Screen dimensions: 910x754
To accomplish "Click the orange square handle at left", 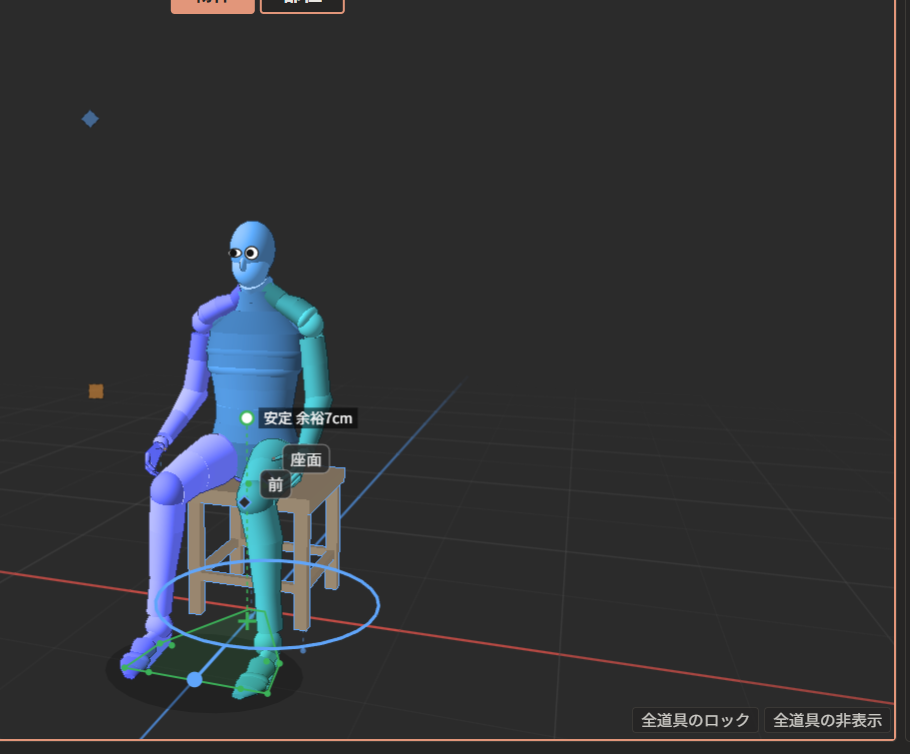I will [x=96, y=391].
